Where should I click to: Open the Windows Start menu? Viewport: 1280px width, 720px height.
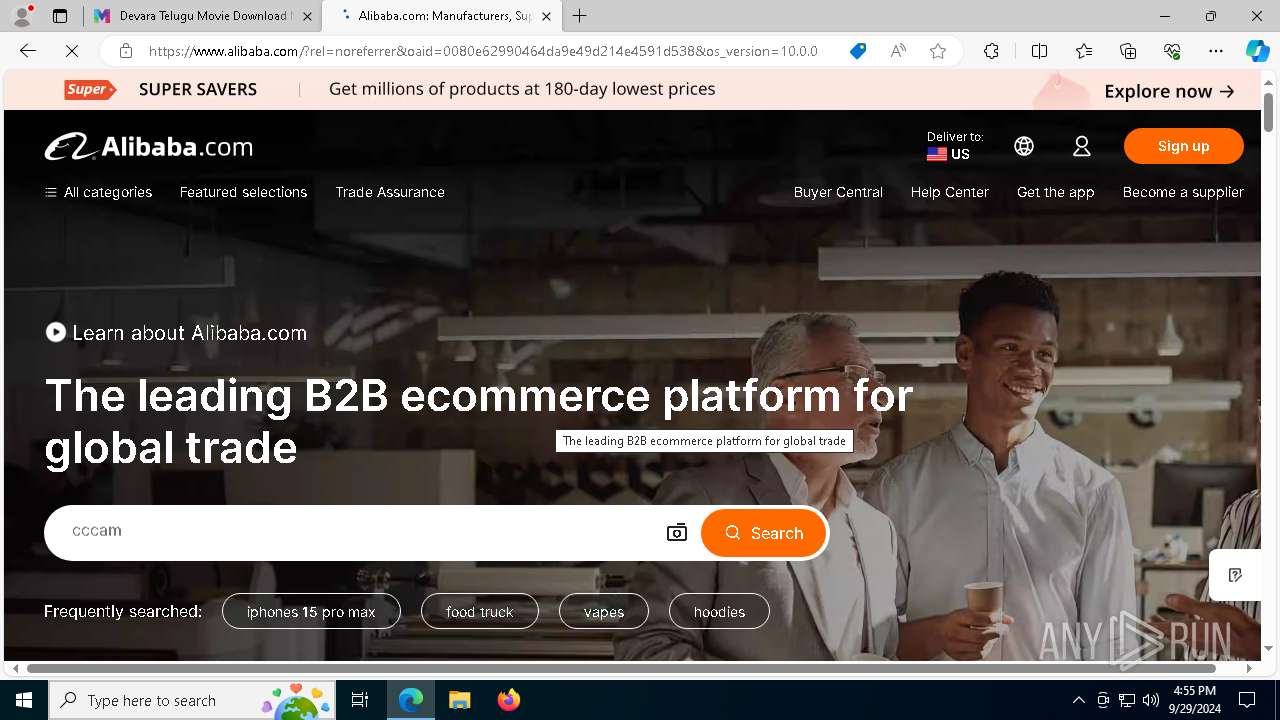coord(24,700)
